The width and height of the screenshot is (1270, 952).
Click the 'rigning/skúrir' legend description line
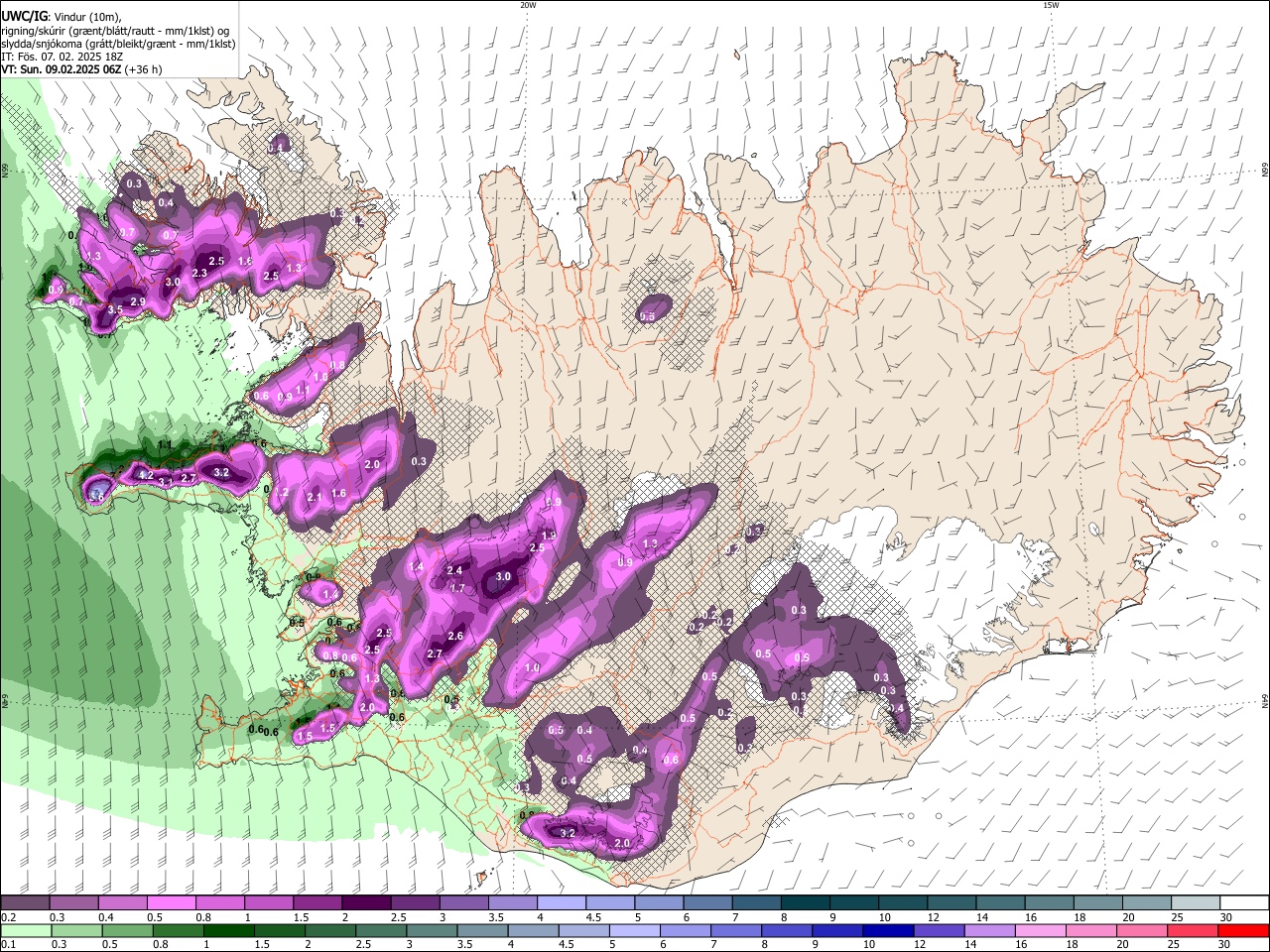point(115,30)
